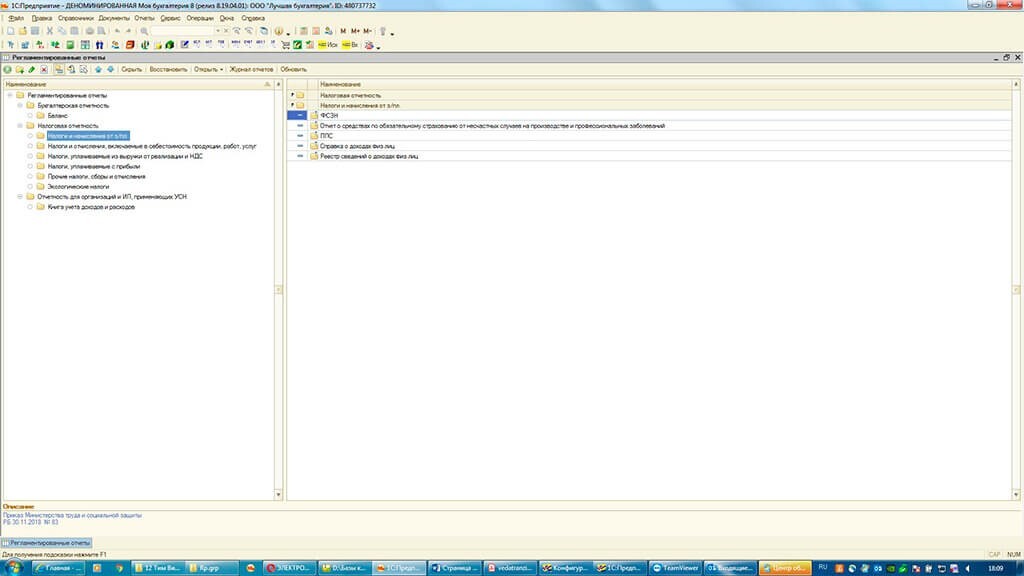Collapse the Бухгалтерская отчетность tree node
The width and height of the screenshot is (1024, 576).
[x=20, y=105]
